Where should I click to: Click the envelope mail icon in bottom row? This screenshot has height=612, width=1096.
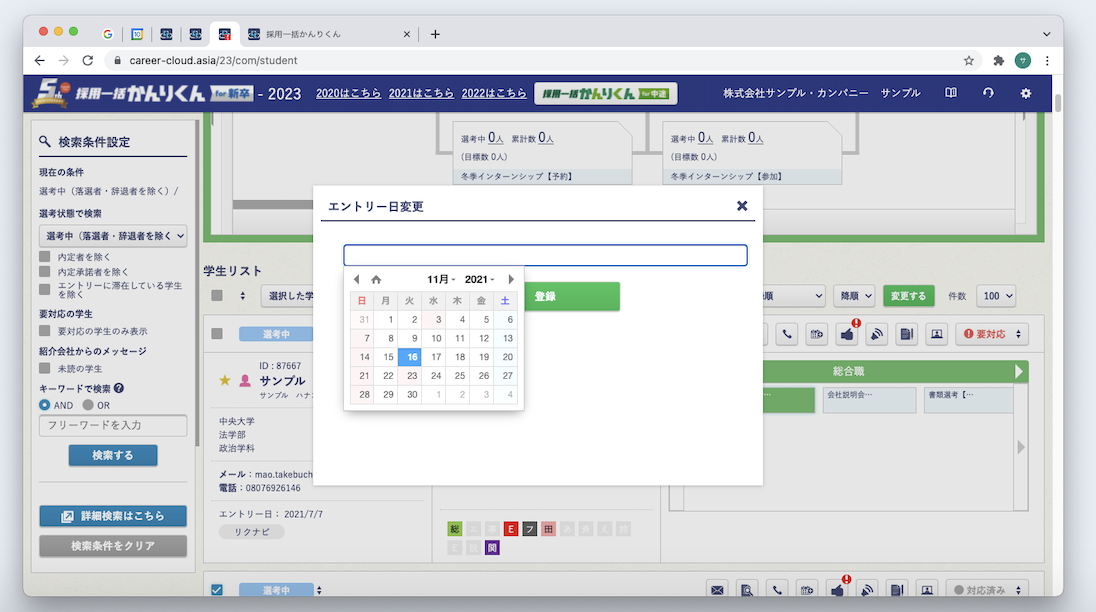point(717,590)
